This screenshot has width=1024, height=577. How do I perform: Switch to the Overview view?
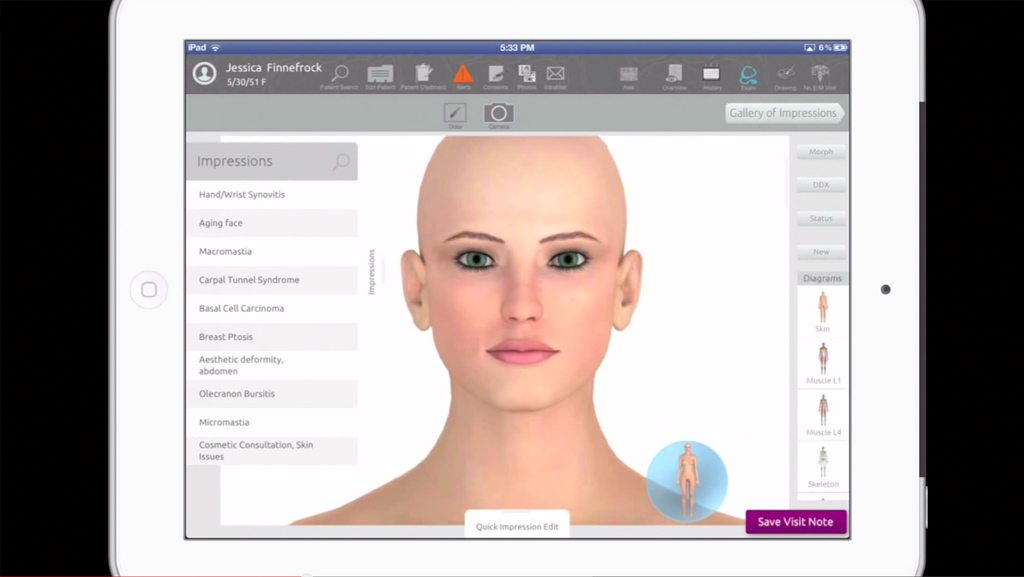pyautogui.click(x=674, y=73)
